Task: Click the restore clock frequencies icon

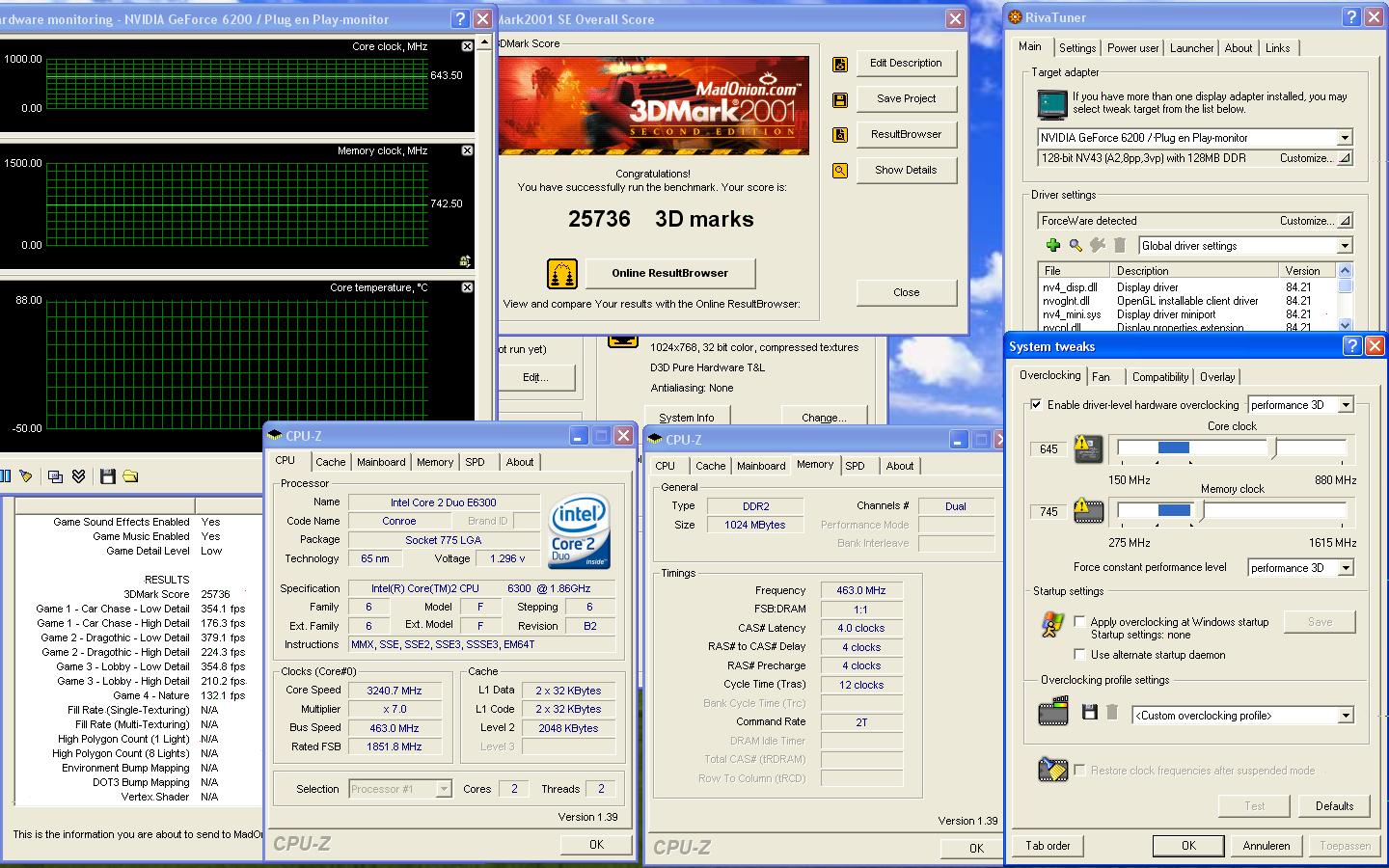Action: tap(1052, 770)
